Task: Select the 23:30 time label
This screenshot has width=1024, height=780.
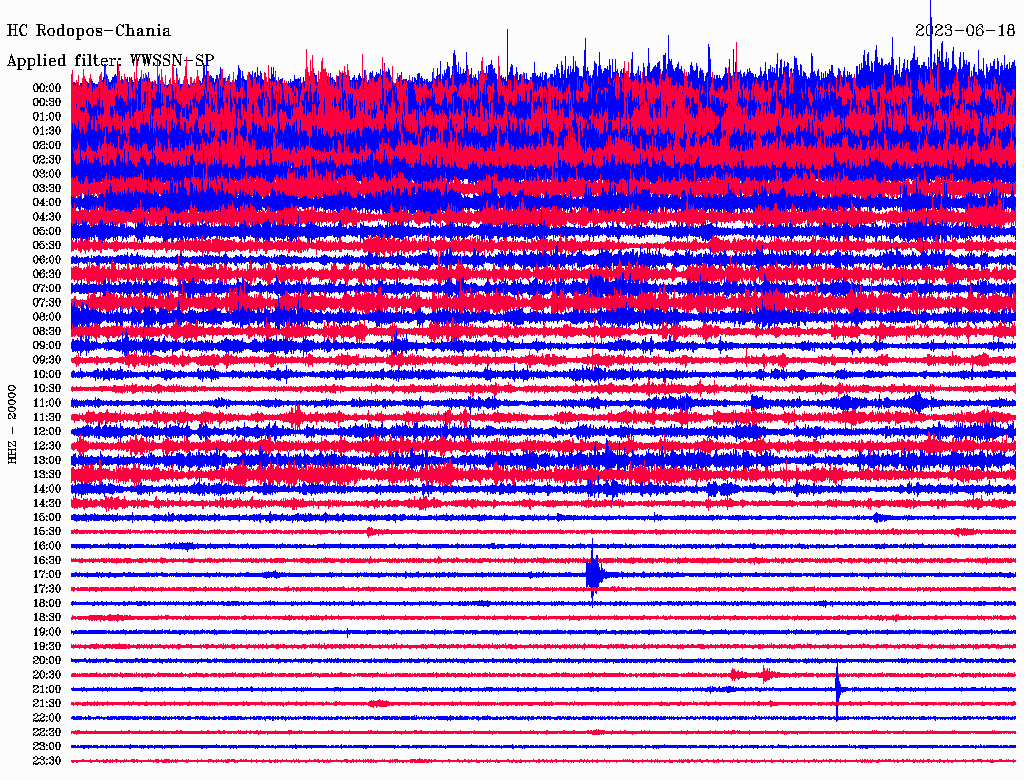Action: click(x=47, y=761)
